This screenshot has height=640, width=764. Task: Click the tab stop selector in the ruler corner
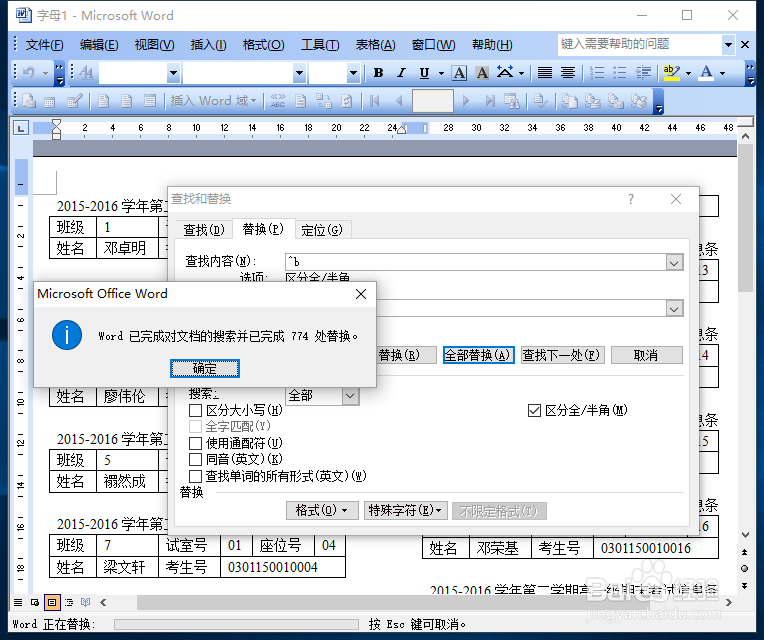20,128
